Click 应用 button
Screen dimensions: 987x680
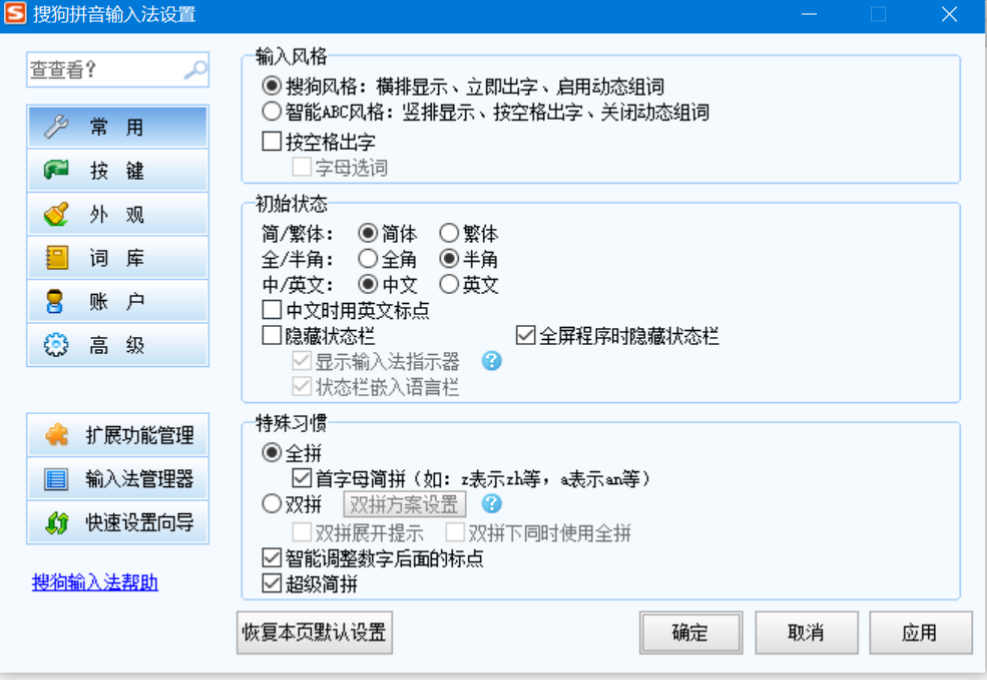(920, 633)
